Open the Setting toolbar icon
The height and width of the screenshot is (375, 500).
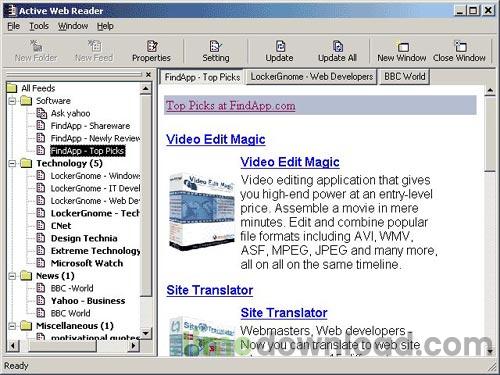tap(216, 46)
